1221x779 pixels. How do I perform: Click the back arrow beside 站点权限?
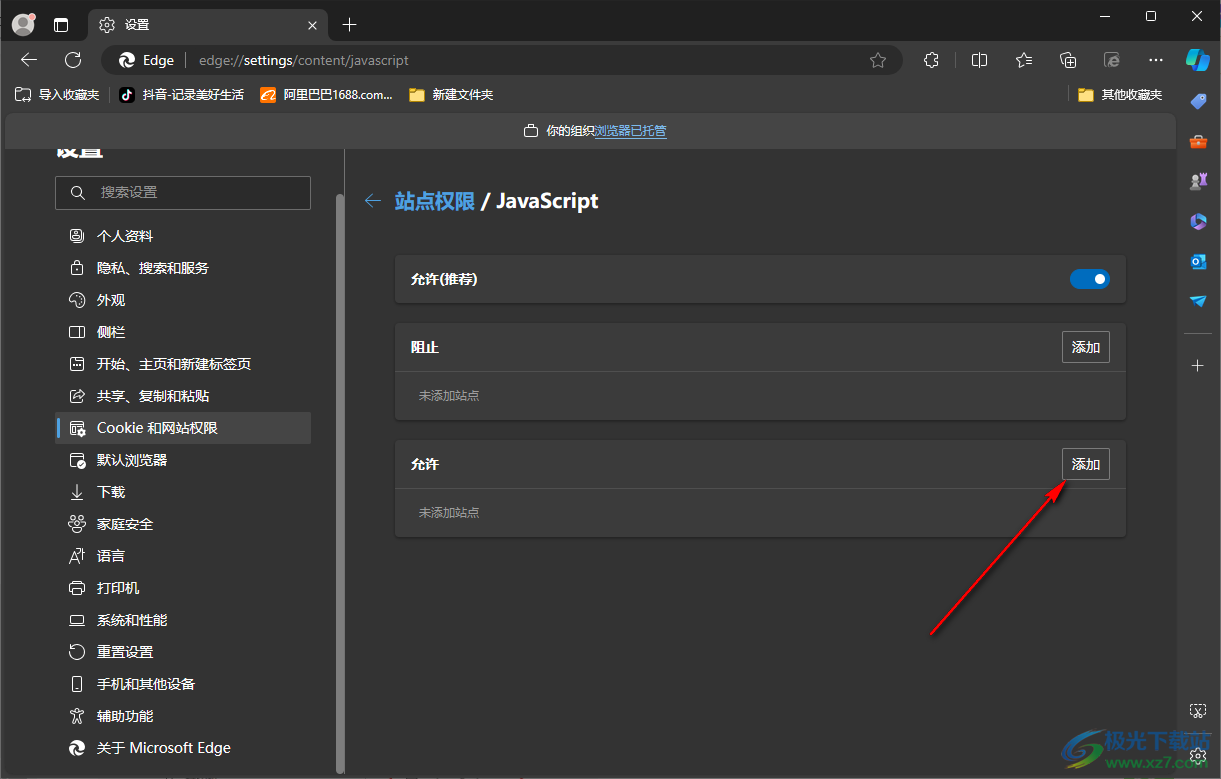(x=373, y=201)
